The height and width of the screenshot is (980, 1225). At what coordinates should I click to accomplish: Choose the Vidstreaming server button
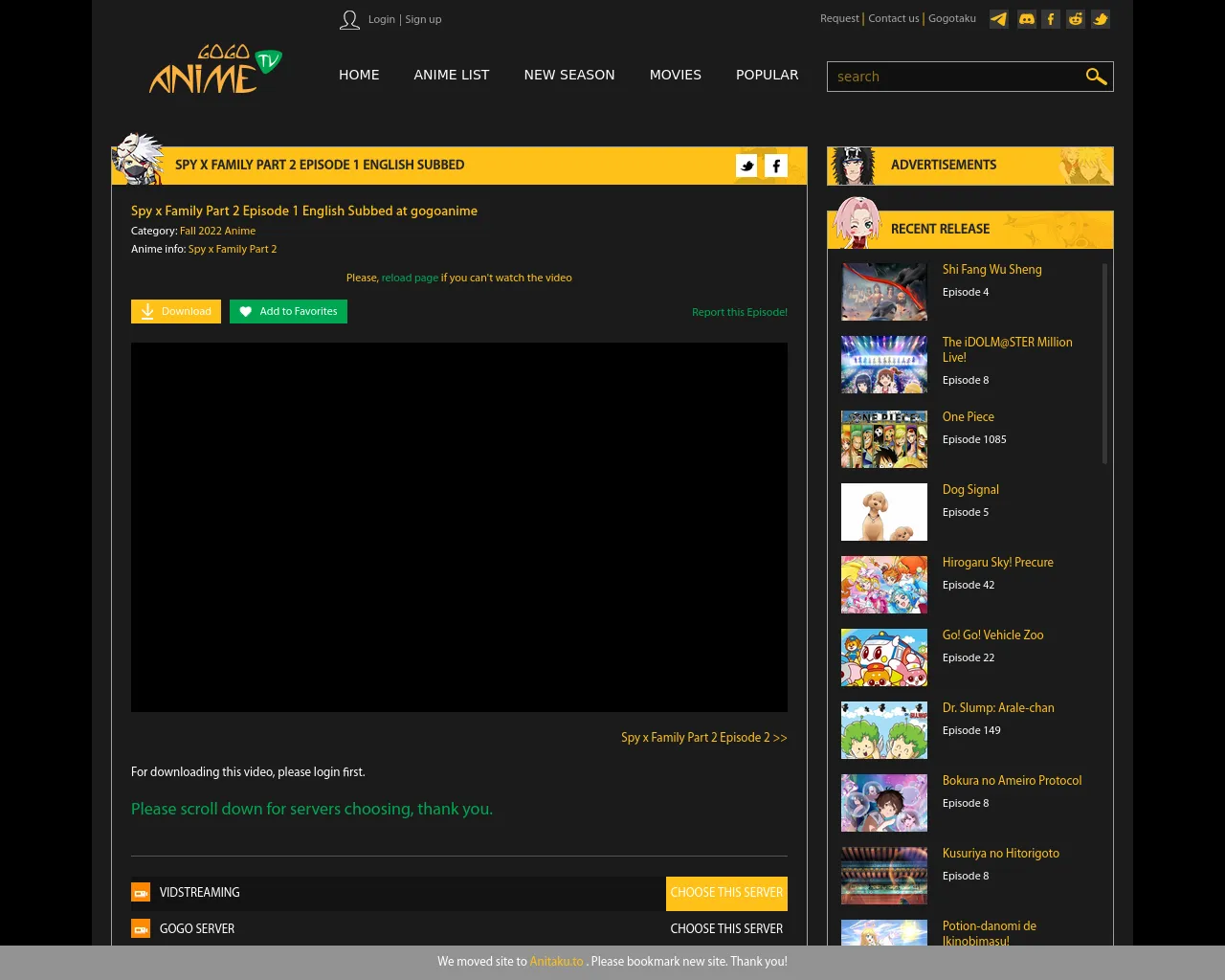coord(726,893)
